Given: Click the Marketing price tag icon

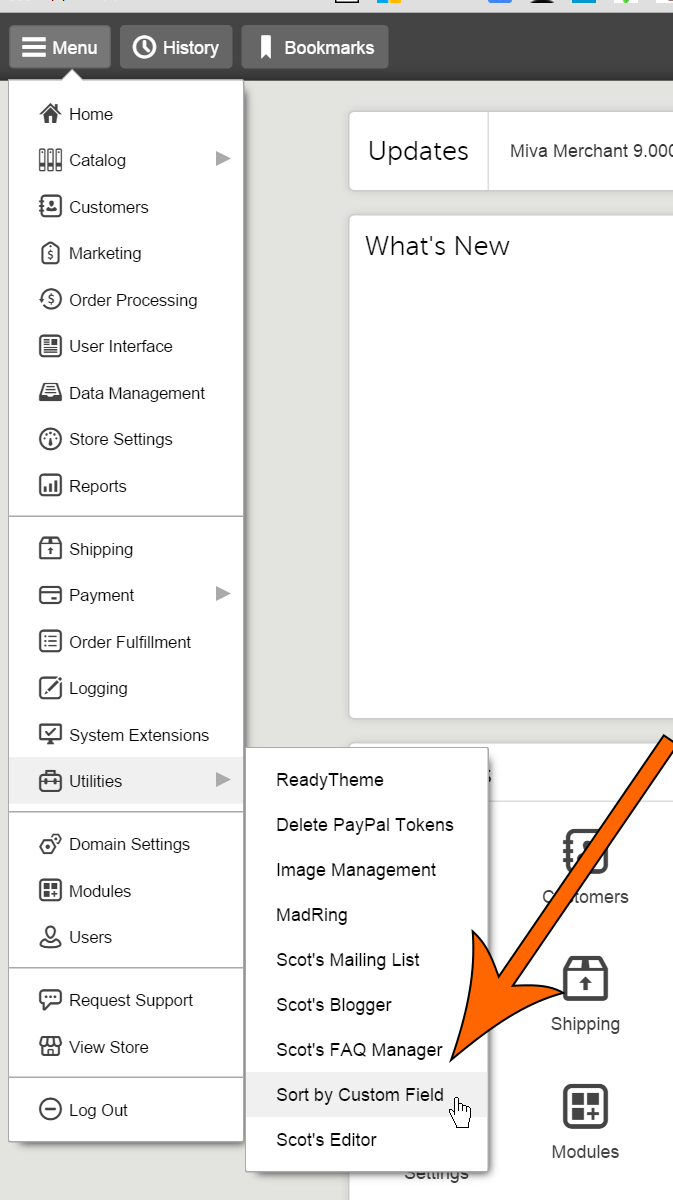Looking at the screenshot, I should click(50, 253).
